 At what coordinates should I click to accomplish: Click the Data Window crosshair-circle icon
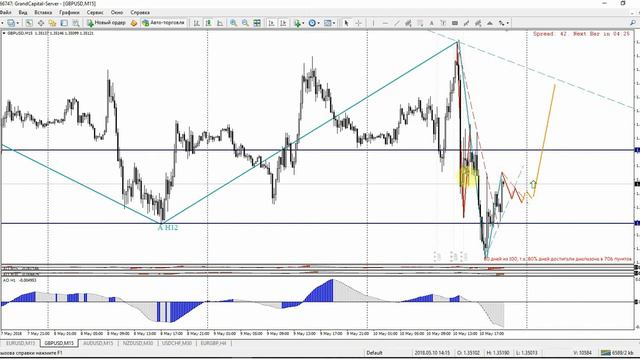tap(40, 23)
